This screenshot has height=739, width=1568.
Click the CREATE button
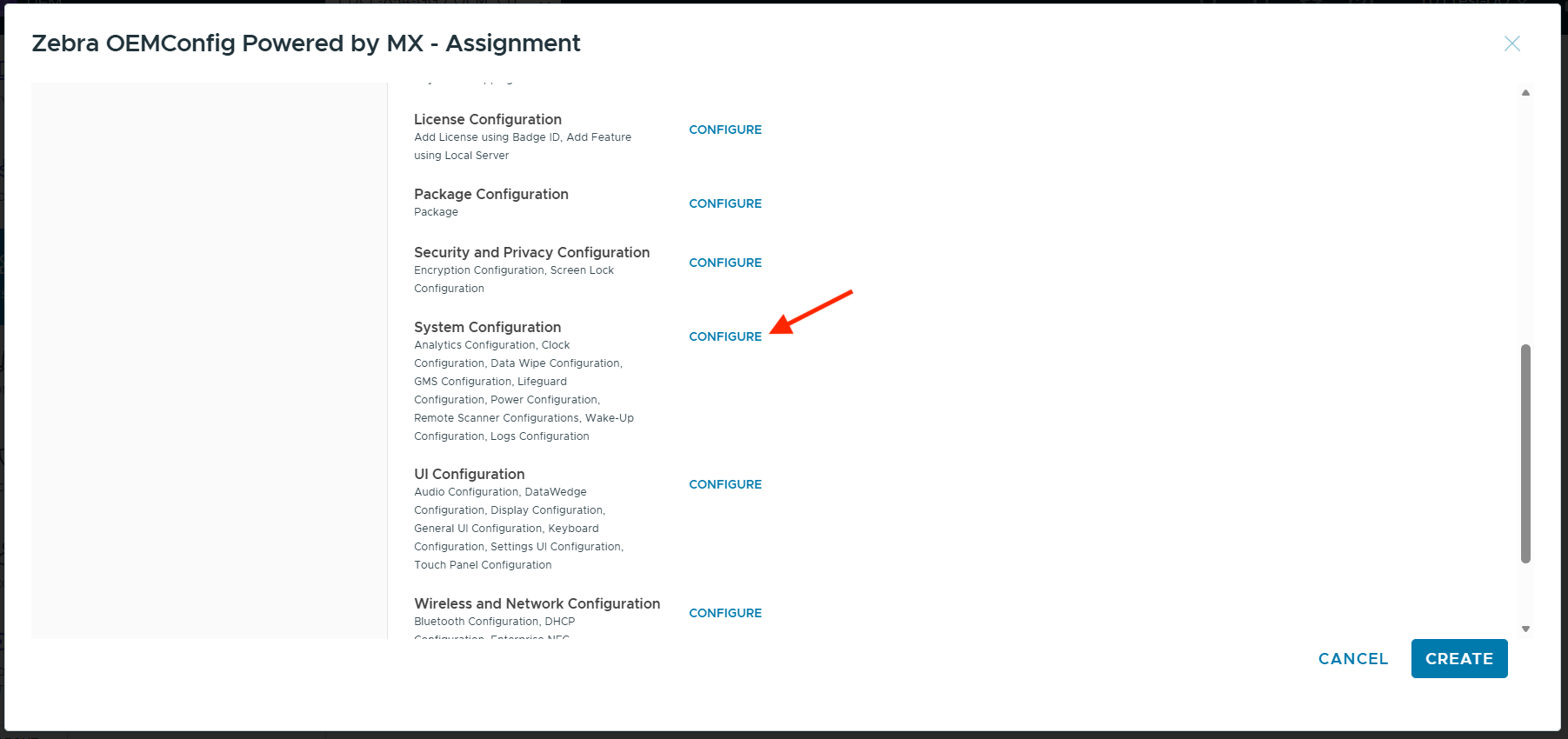(1458, 659)
